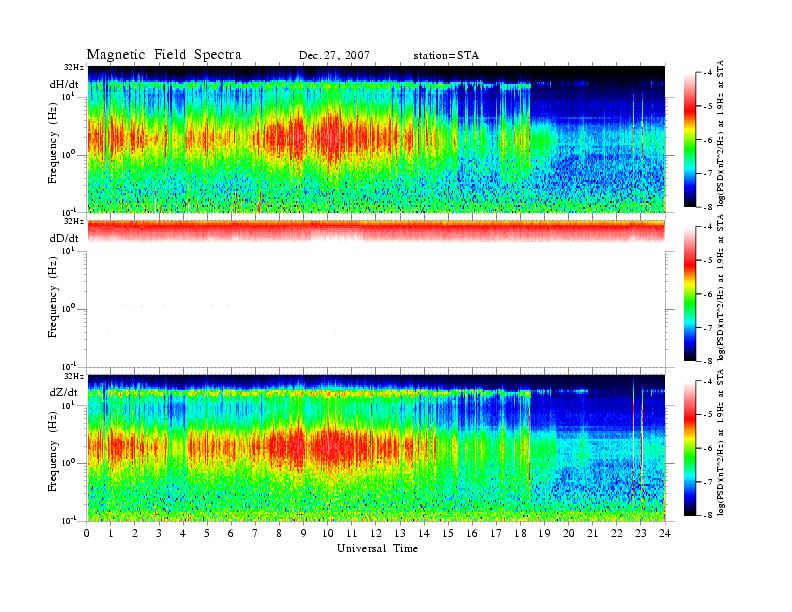
Task: Click the hour 8 tick label on time axis
Action: click(279, 533)
